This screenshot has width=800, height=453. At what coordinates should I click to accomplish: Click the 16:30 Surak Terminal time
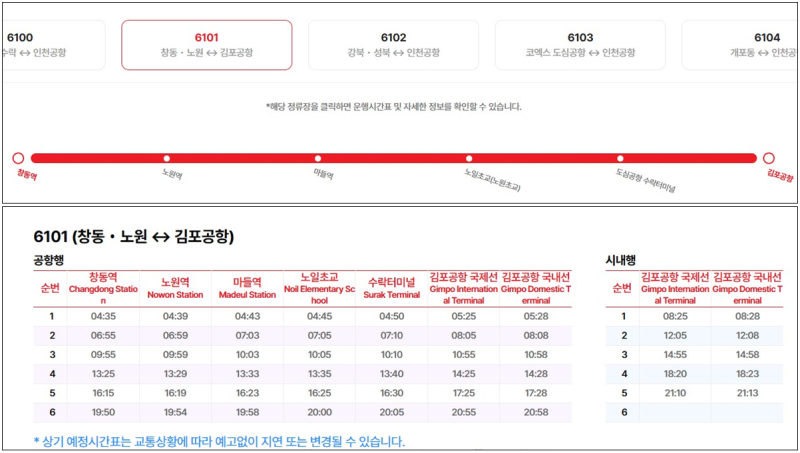pyautogui.click(x=391, y=393)
